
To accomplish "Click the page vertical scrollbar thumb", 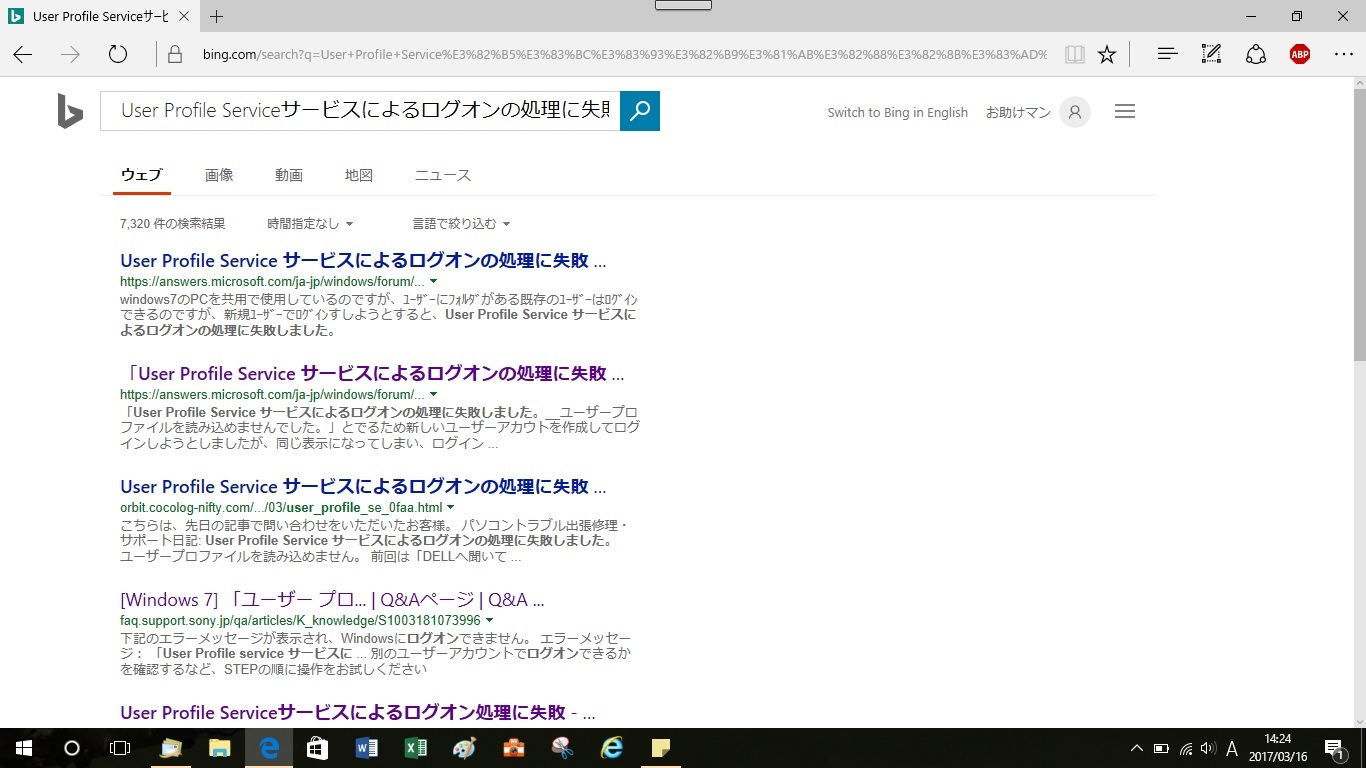I will coord(1359,226).
